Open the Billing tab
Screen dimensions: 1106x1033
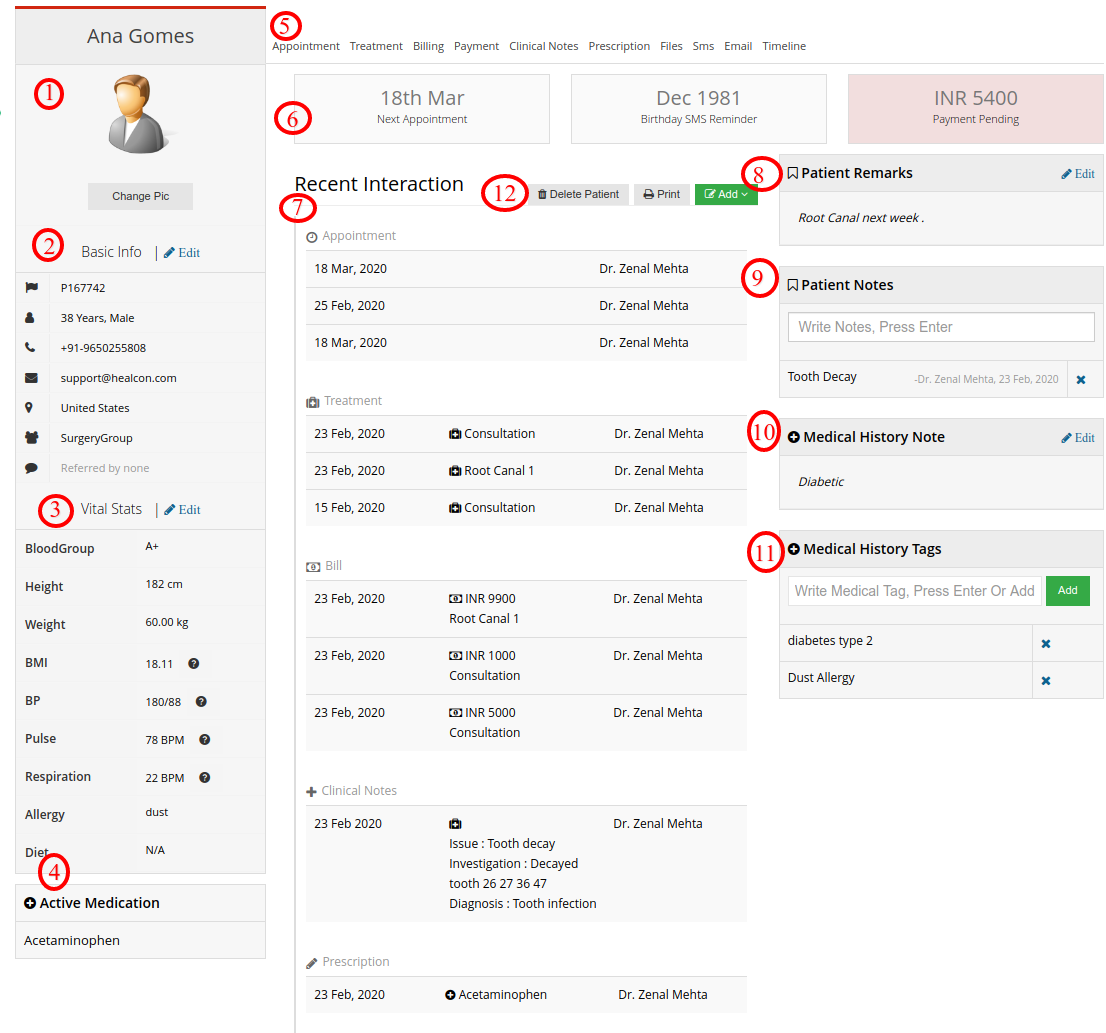tap(428, 46)
